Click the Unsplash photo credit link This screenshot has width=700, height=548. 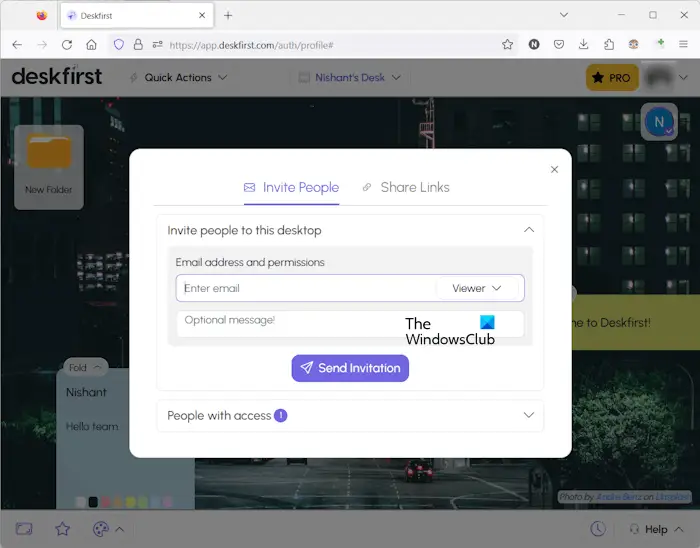click(673, 497)
